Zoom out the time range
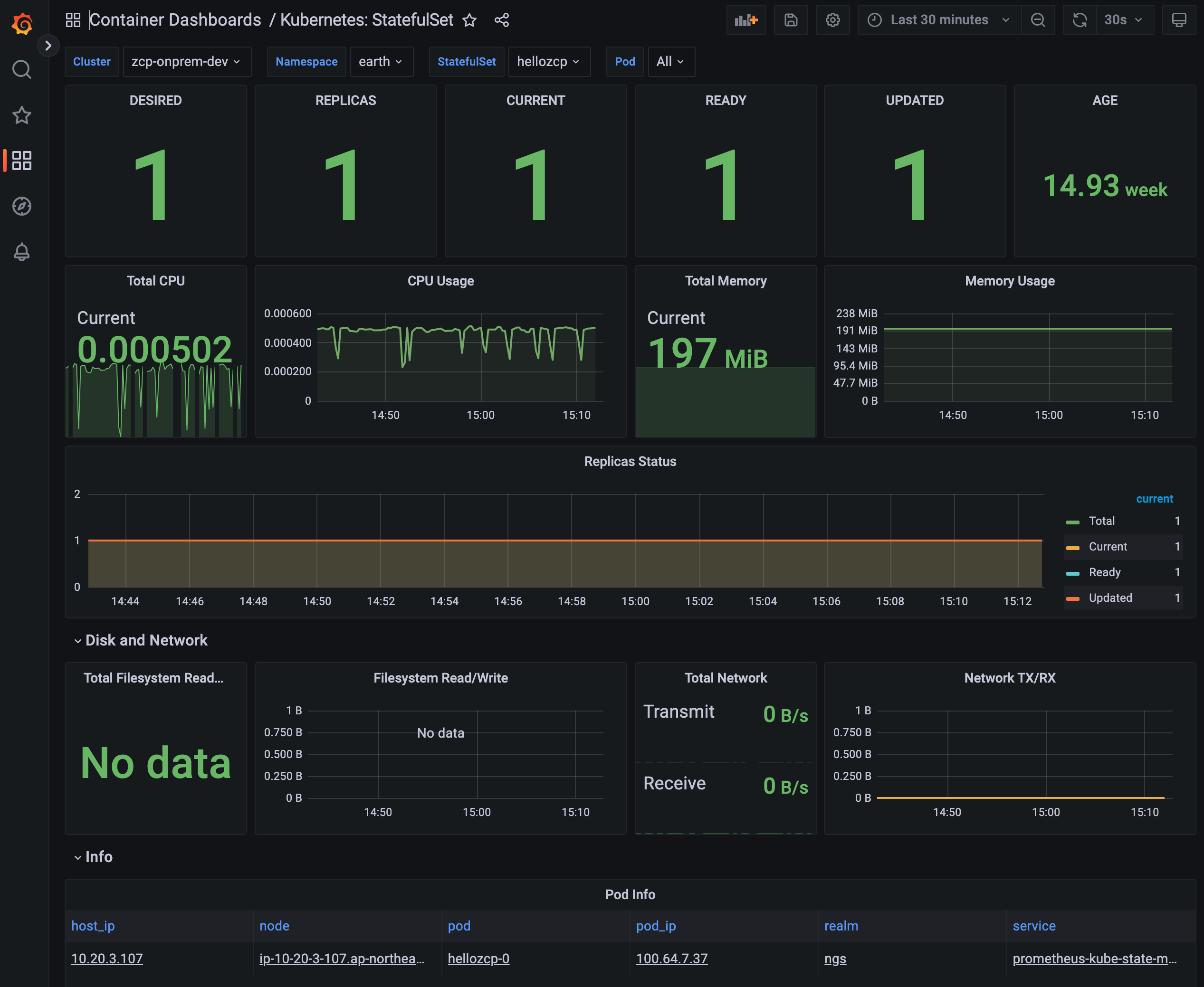1204x987 pixels. pyautogui.click(x=1038, y=20)
